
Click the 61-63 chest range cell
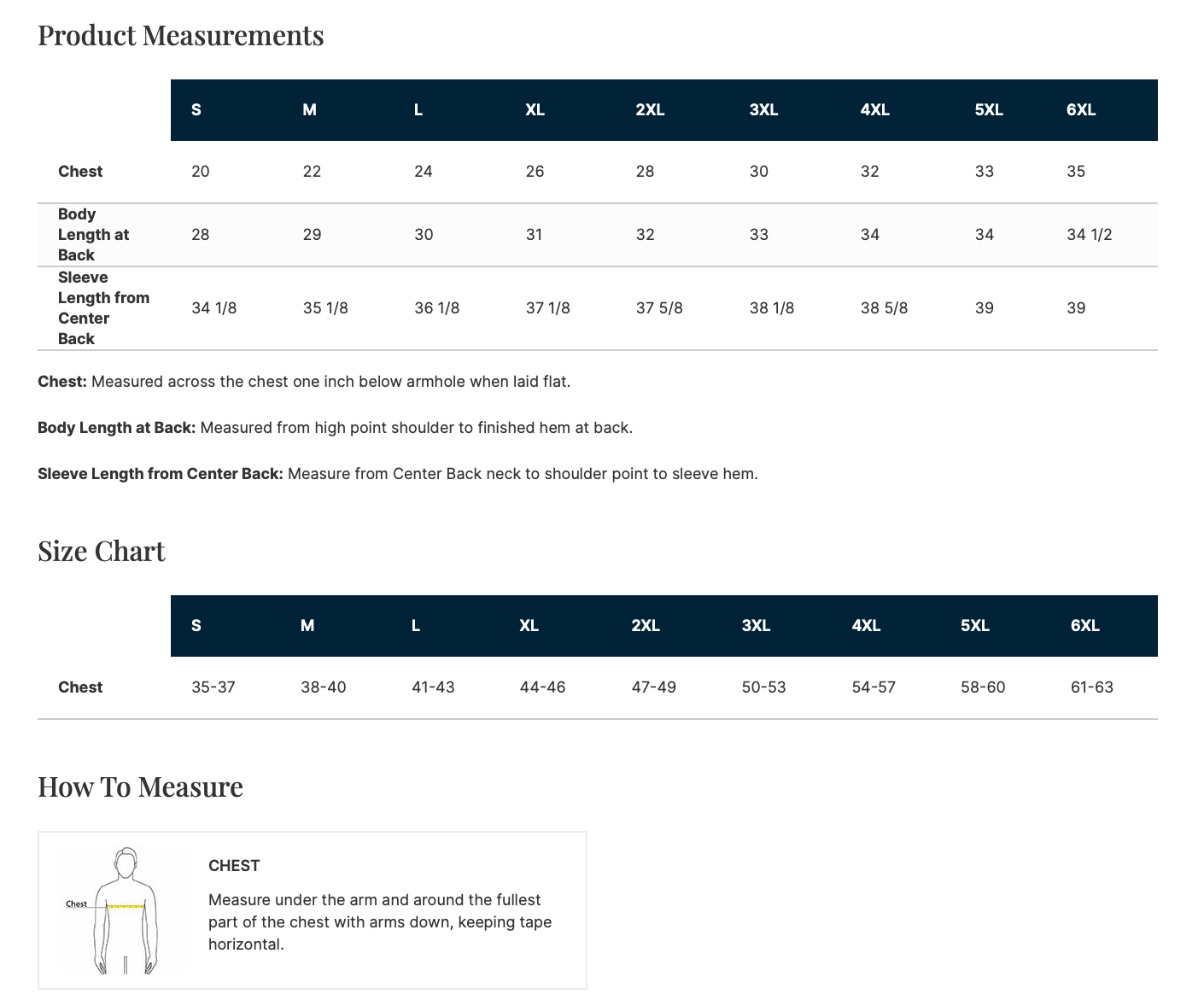coord(1091,687)
